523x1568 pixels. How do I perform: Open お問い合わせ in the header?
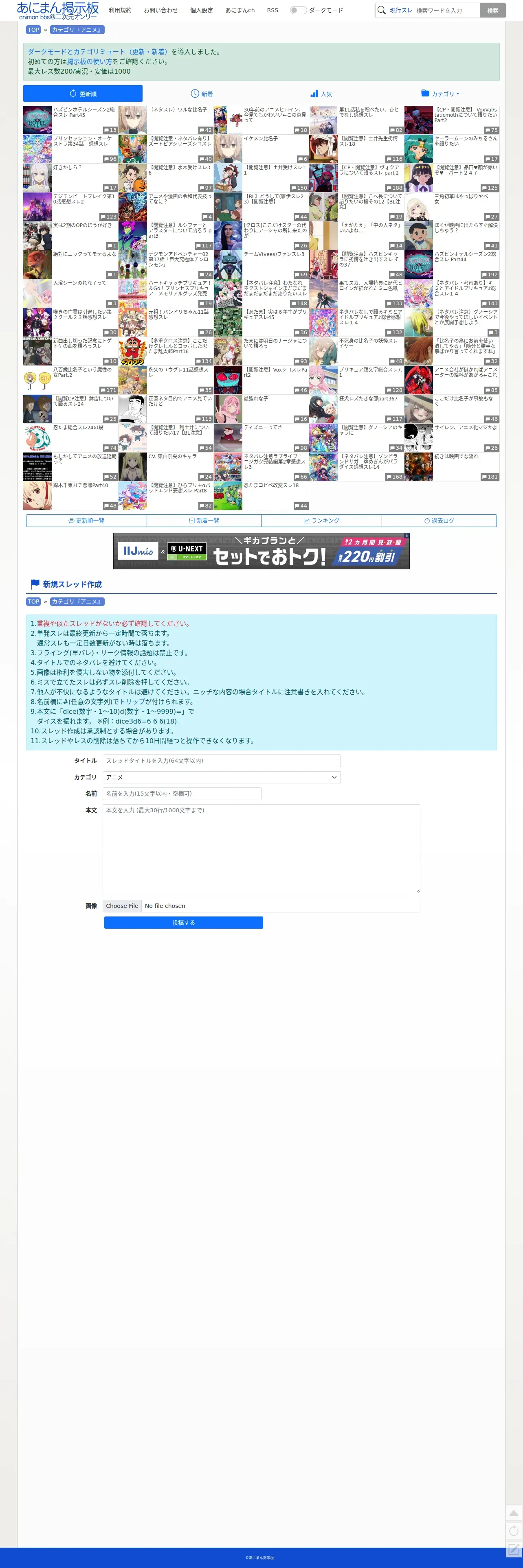tap(161, 10)
